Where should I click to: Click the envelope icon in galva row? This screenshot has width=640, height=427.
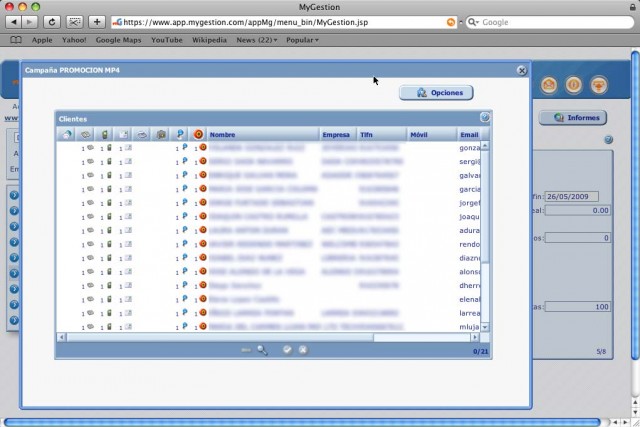(x=128, y=175)
